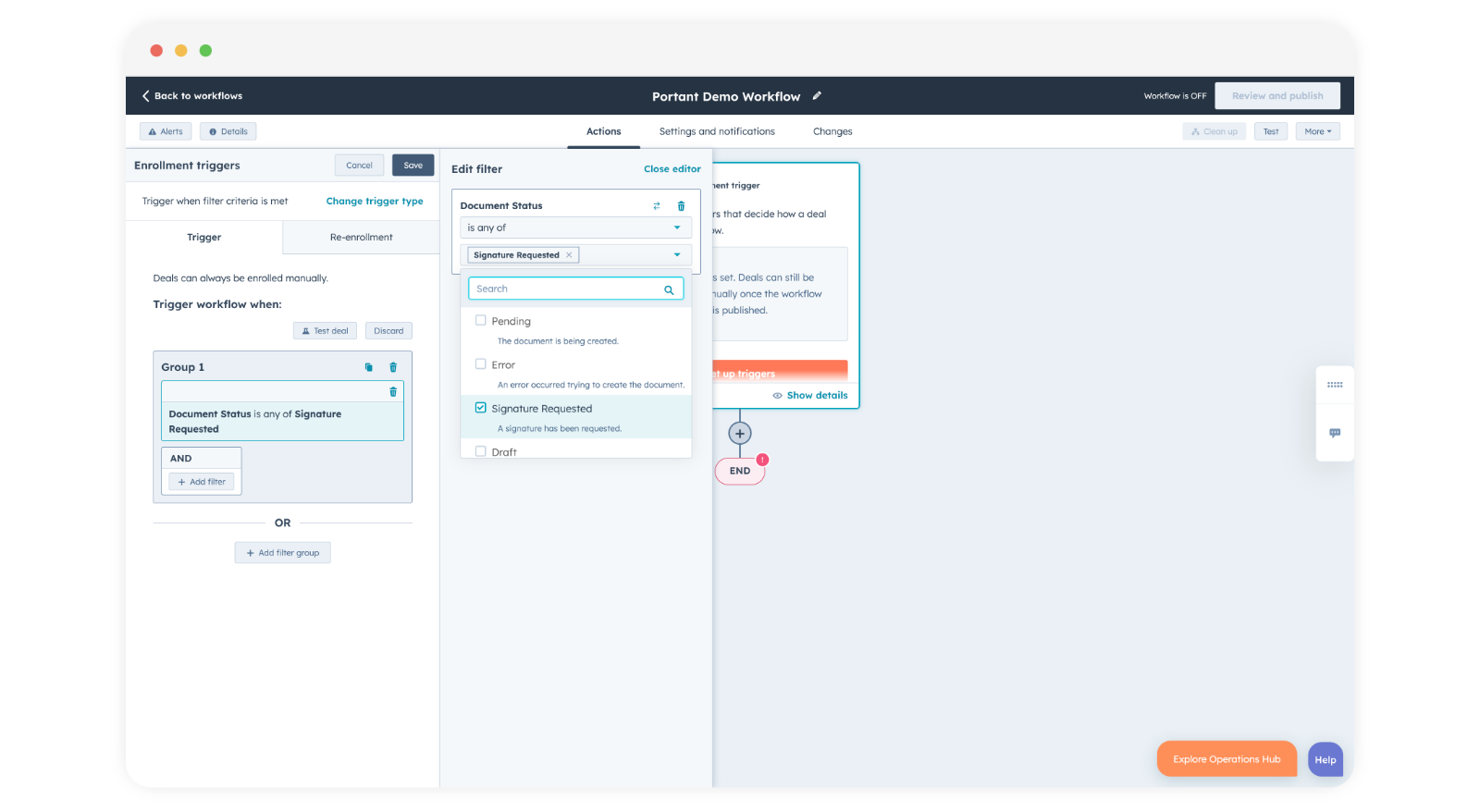
Task: Check the Error status checkbox
Action: 481,364
